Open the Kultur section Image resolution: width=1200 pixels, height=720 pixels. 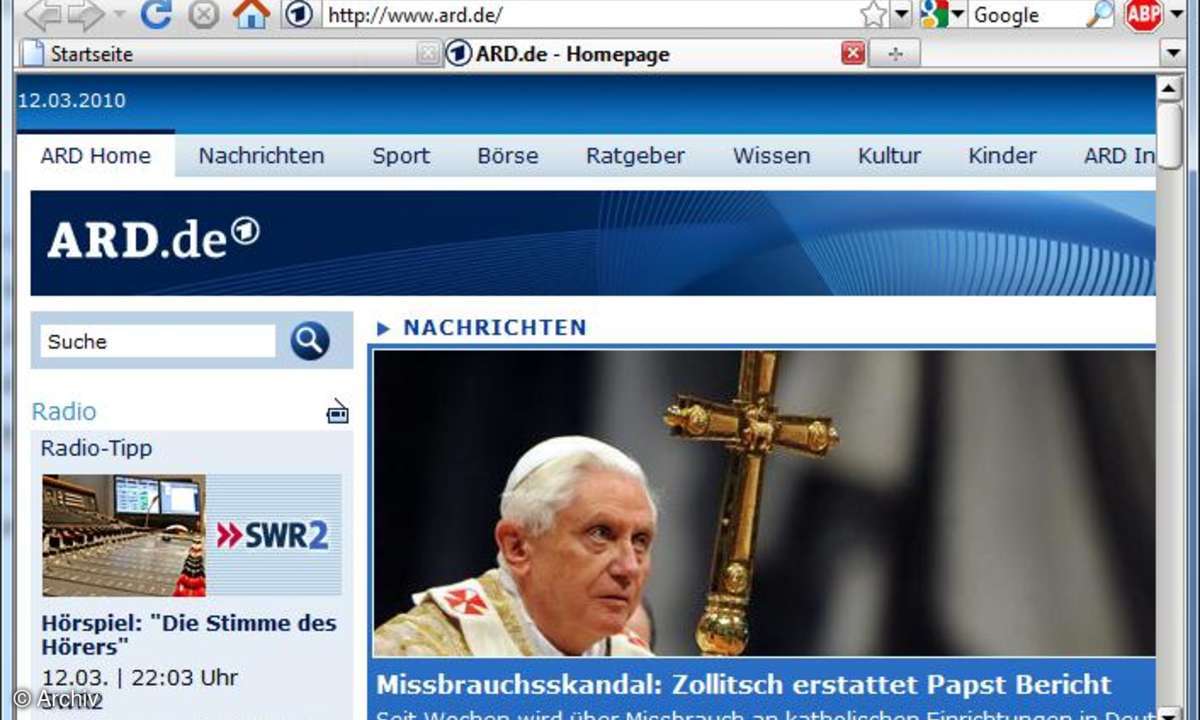(x=889, y=156)
